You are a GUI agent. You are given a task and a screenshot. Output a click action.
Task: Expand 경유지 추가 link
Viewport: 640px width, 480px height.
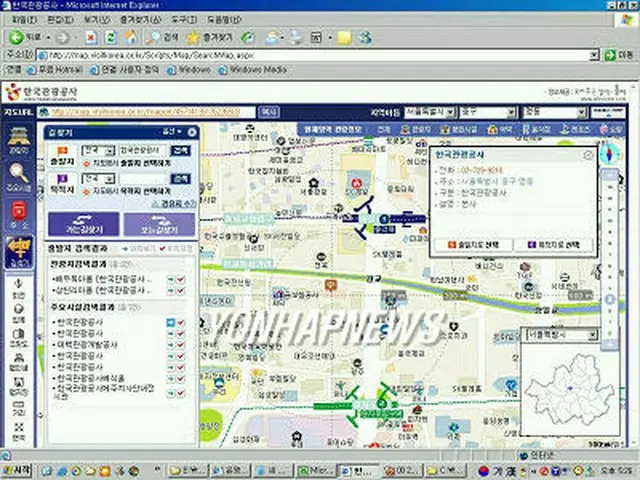pyautogui.click(x=174, y=203)
